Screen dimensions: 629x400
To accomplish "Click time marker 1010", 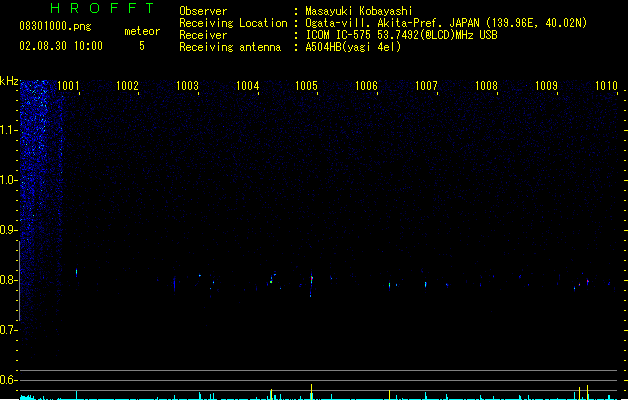I will [606, 86].
